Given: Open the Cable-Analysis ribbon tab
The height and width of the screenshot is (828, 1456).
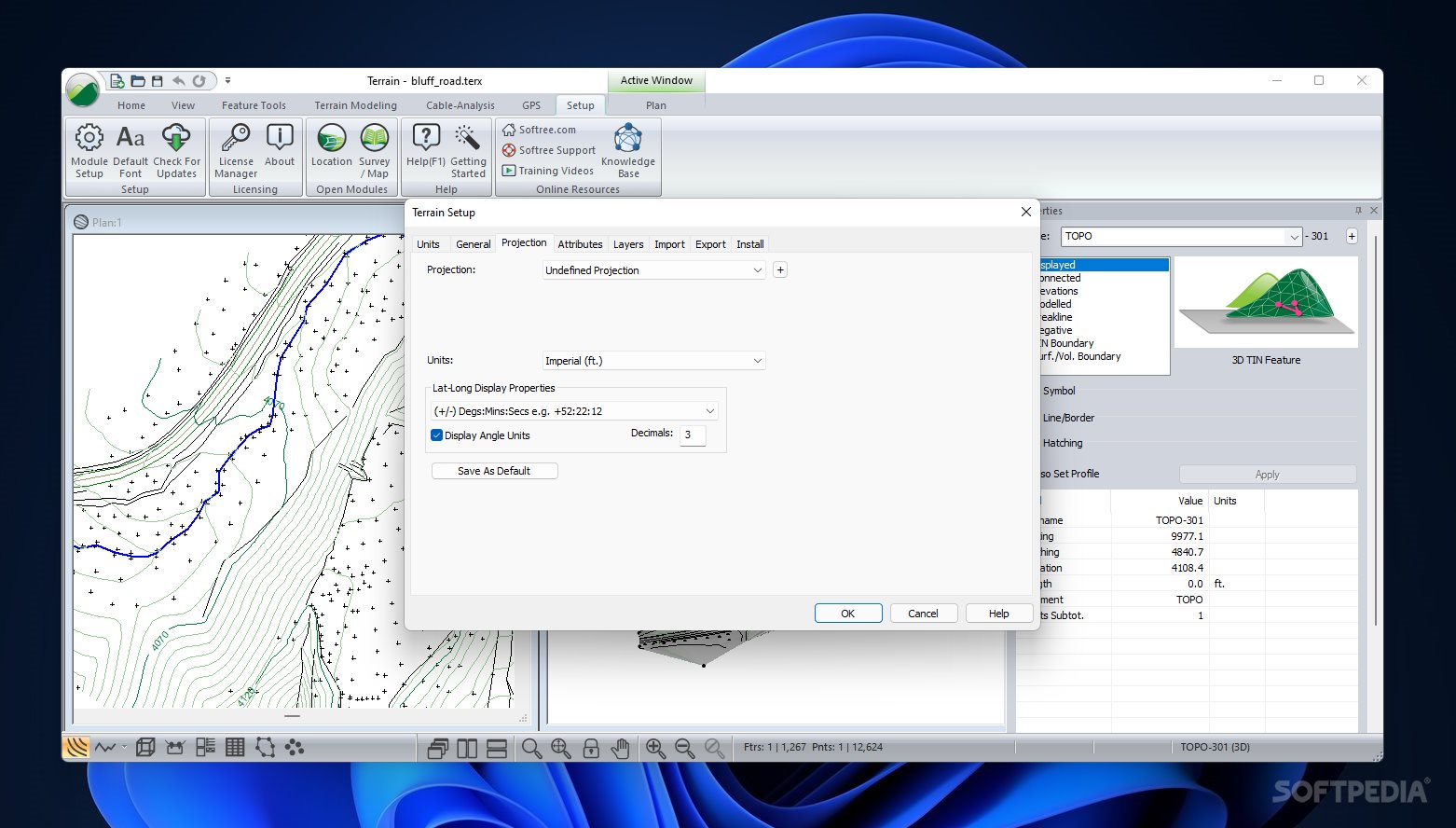Looking at the screenshot, I should tap(460, 105).
